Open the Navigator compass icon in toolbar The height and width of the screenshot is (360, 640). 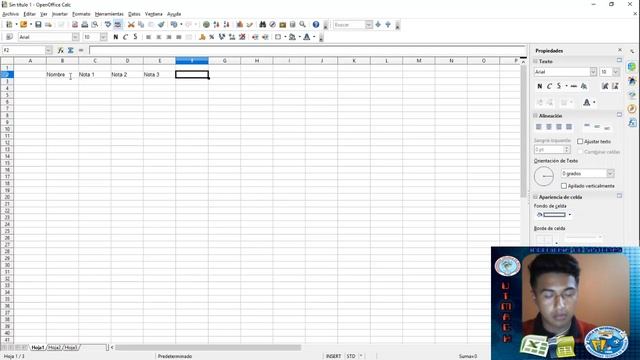tap(272, 24)
